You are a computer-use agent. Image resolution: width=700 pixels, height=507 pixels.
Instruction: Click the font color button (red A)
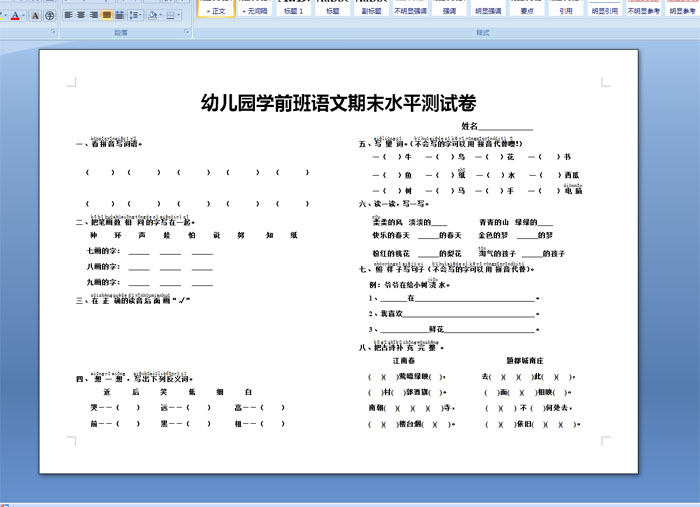coord(15,16)
